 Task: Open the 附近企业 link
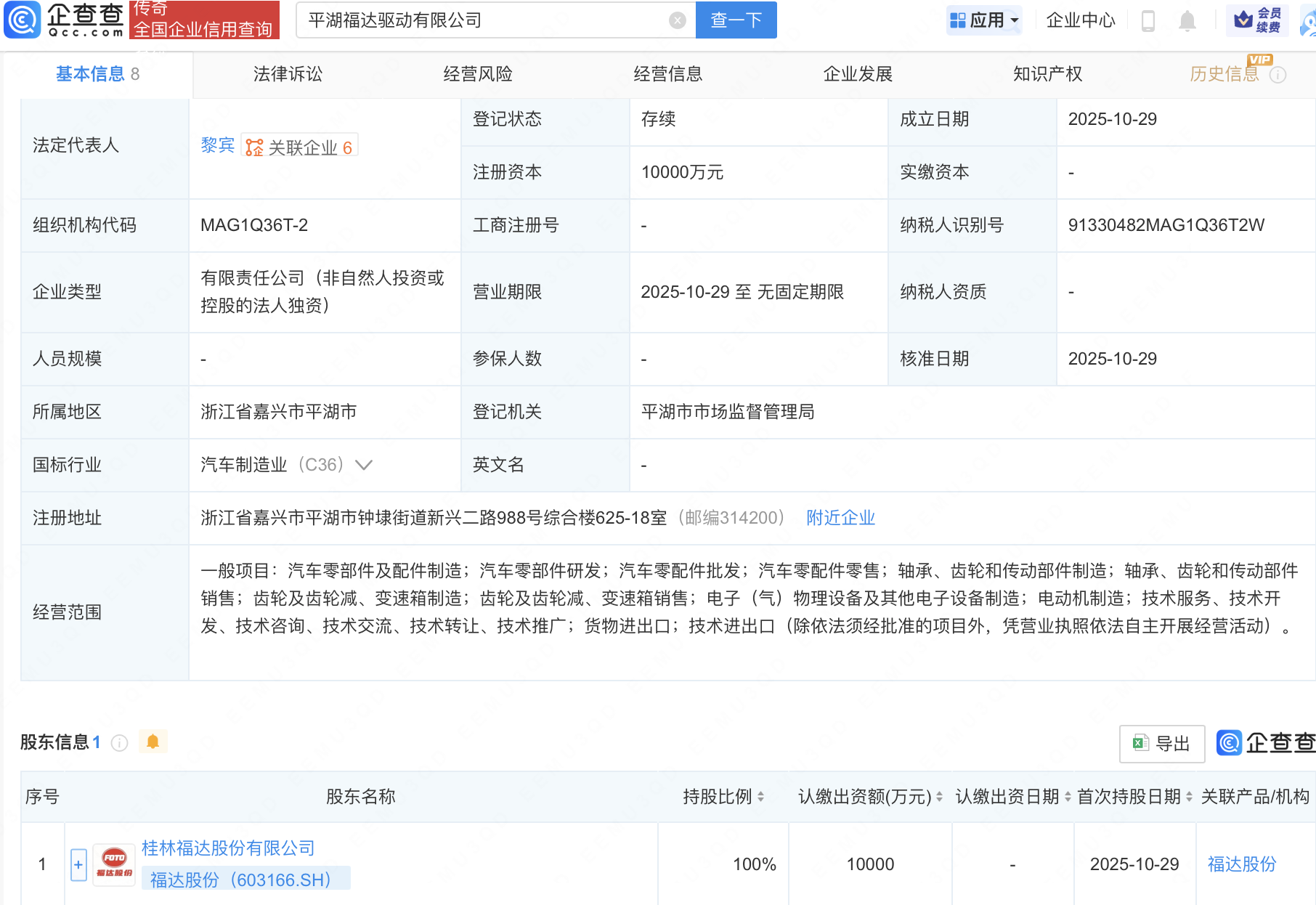(840, 518)
